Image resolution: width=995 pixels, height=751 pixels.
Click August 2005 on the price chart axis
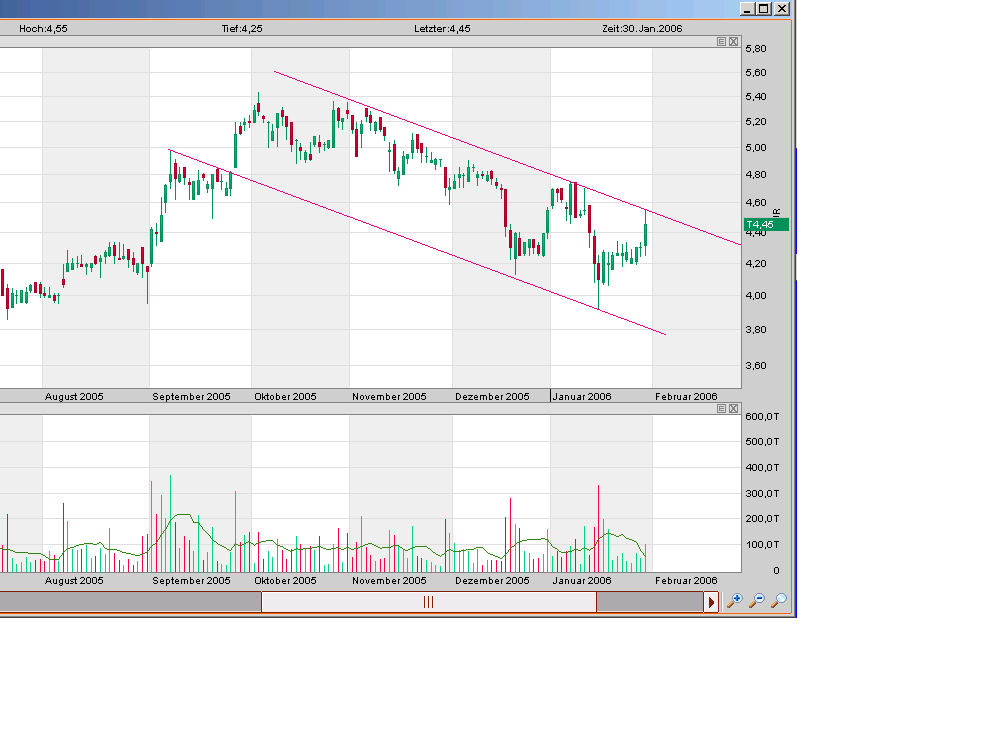point(74,396)
